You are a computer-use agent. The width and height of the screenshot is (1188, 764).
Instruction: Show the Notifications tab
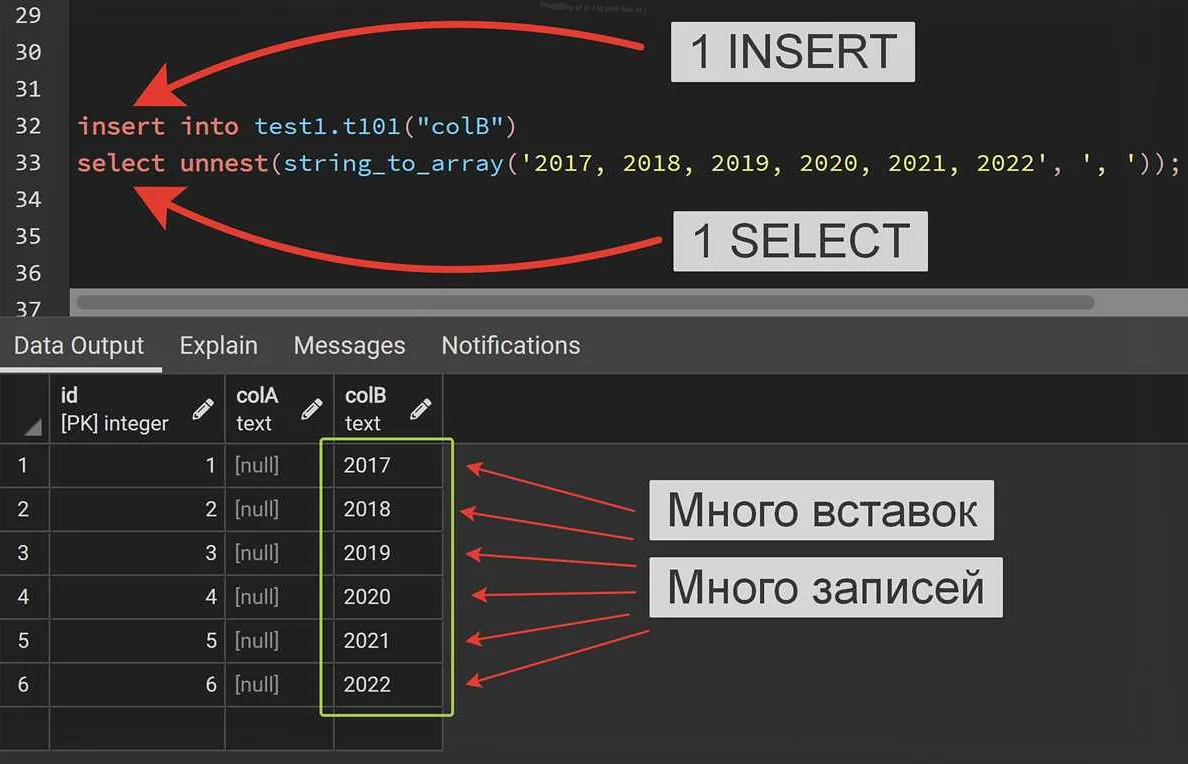pyautogui.click(x=511, y=346)
